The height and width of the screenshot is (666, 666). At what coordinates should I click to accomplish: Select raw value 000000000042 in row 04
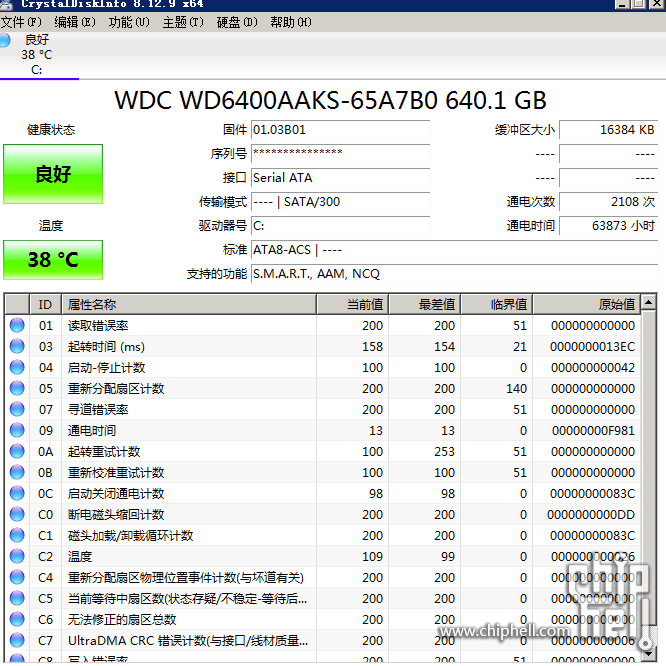[593, 367]
